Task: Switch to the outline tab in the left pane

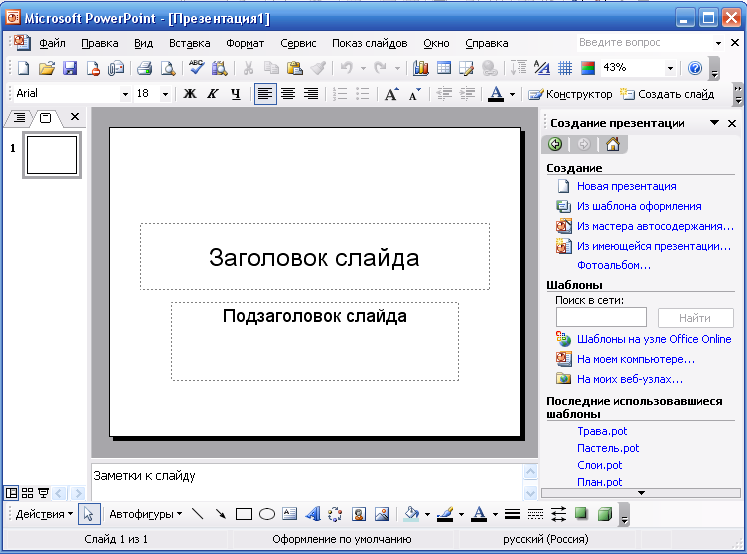Action: 19,117
